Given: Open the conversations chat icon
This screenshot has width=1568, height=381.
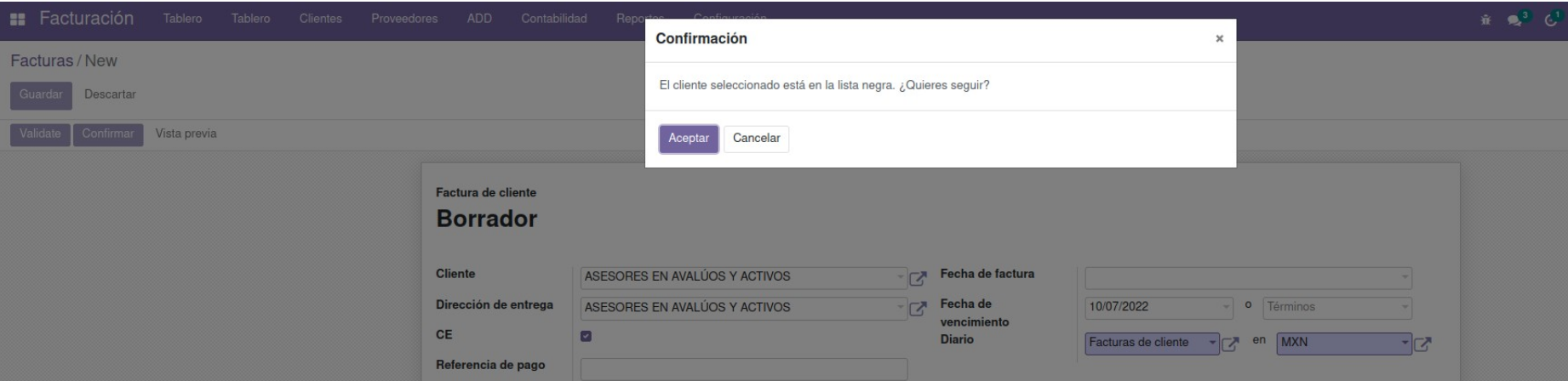Looking at the screenshot, I should [x=1514, y=20].
